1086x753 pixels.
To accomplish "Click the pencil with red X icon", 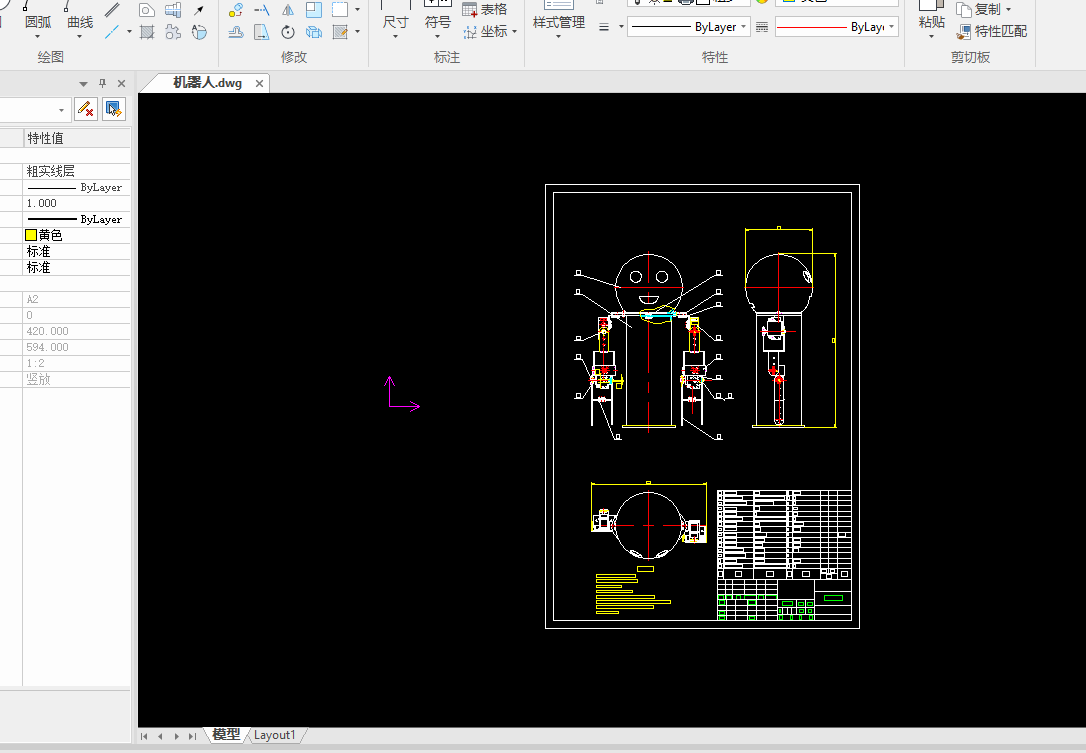I will pyautogui.click(x=86, y=109).
